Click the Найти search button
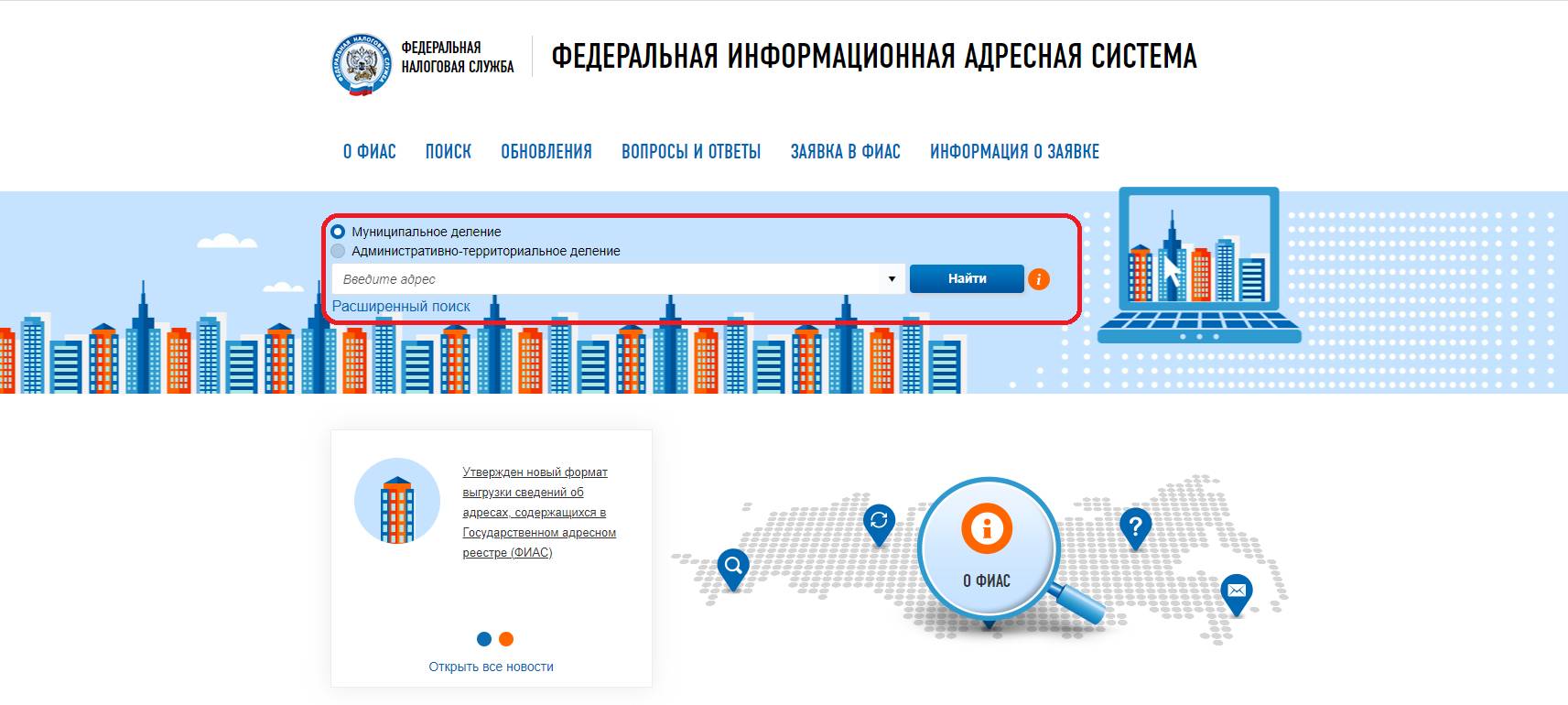Viewport: 1568px width, 705px height. pos(967,279)
